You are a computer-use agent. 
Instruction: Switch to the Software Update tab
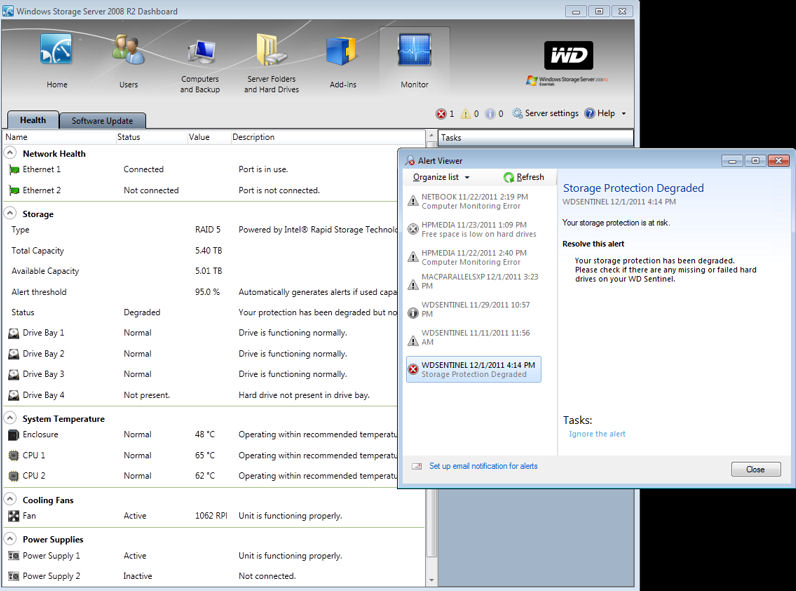(x=102, y=121)
